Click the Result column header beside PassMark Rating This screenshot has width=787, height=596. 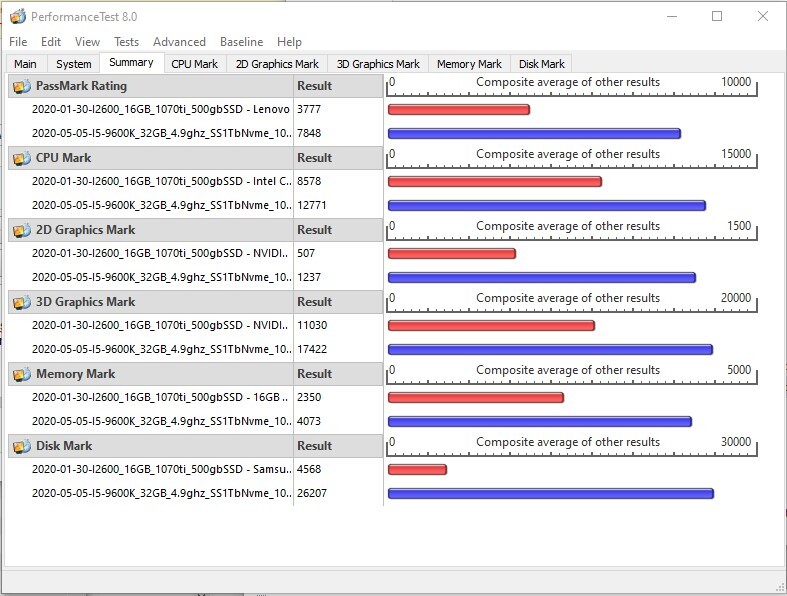(338, 86)
